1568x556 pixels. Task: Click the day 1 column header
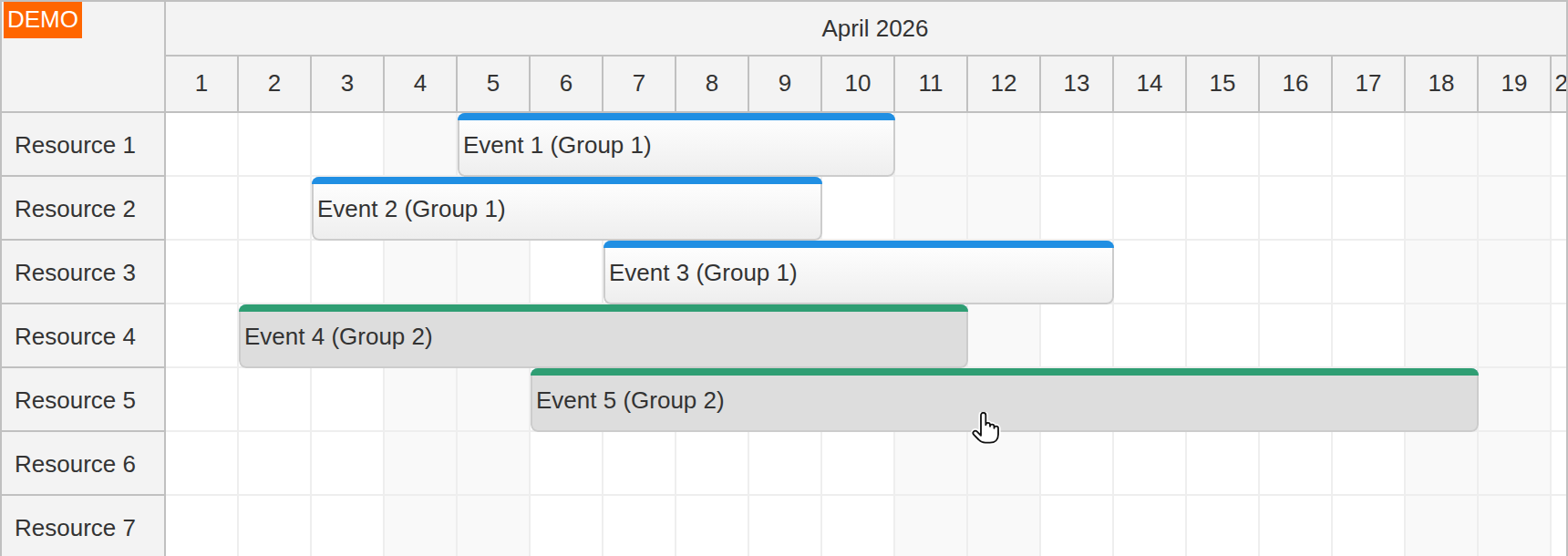pos(201,84)
